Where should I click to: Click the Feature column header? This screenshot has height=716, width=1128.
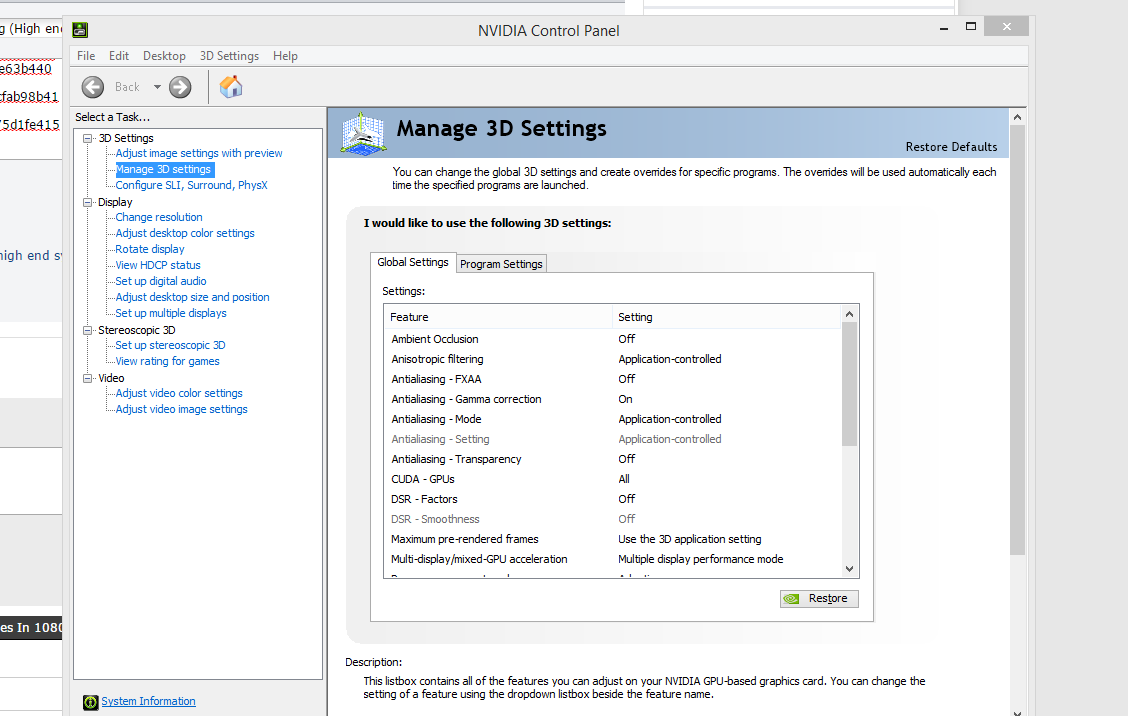[499, 317]
